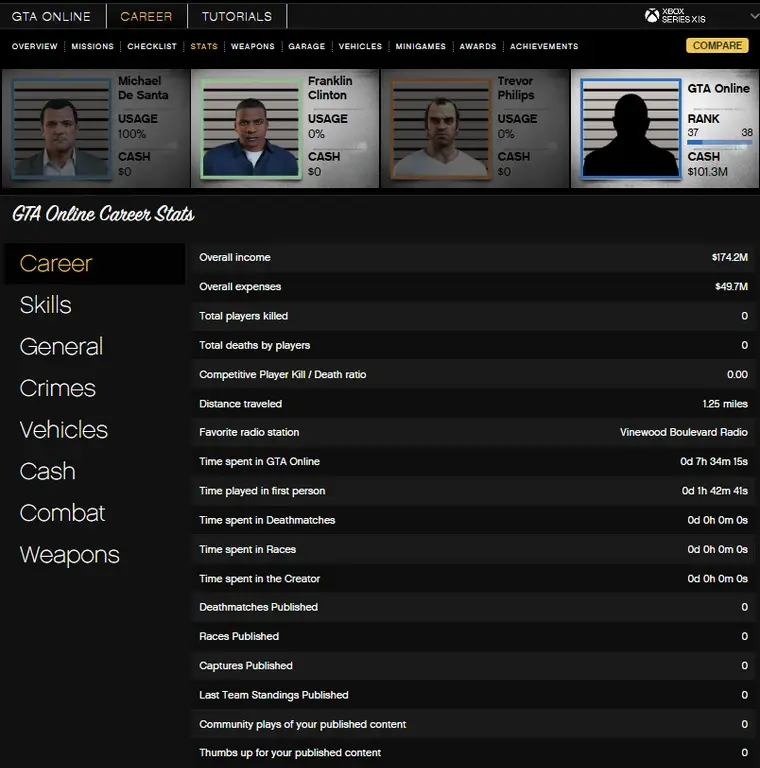
Task: Open the Achievements sub-navigation tab
Action: (x=544, y=46)
